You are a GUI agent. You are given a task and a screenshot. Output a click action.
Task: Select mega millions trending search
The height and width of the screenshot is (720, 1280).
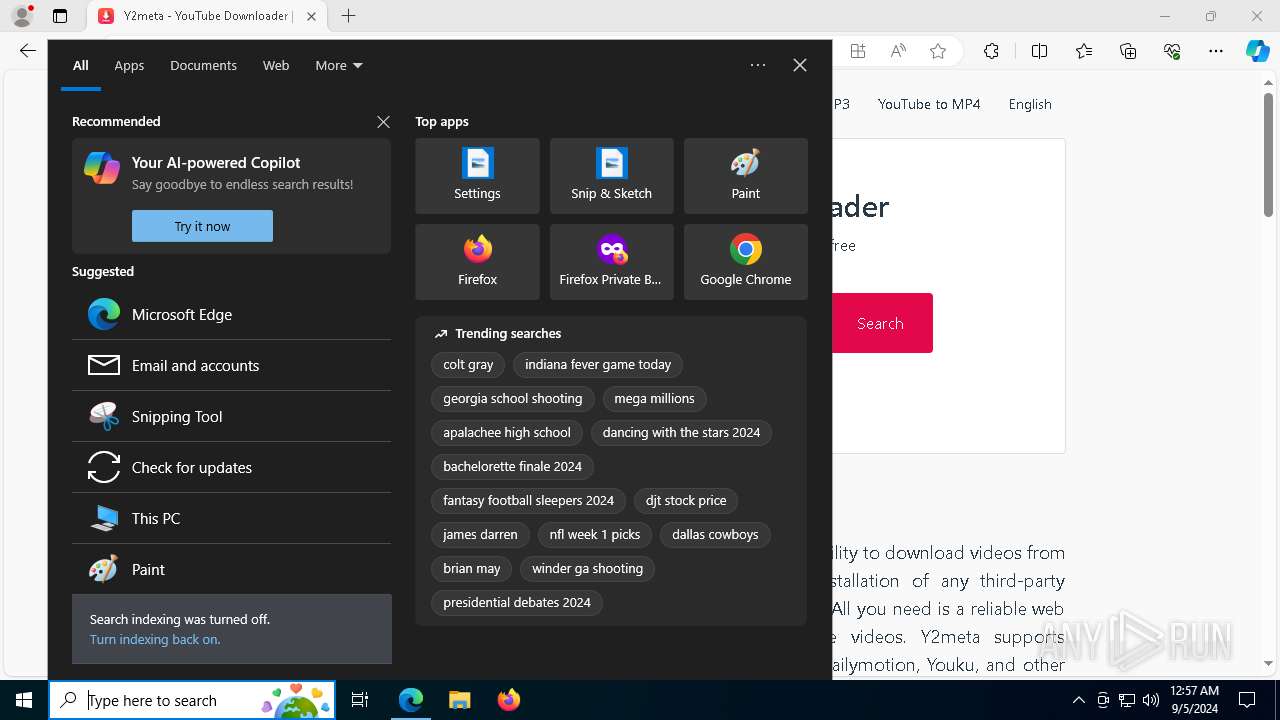coord(654,399)
